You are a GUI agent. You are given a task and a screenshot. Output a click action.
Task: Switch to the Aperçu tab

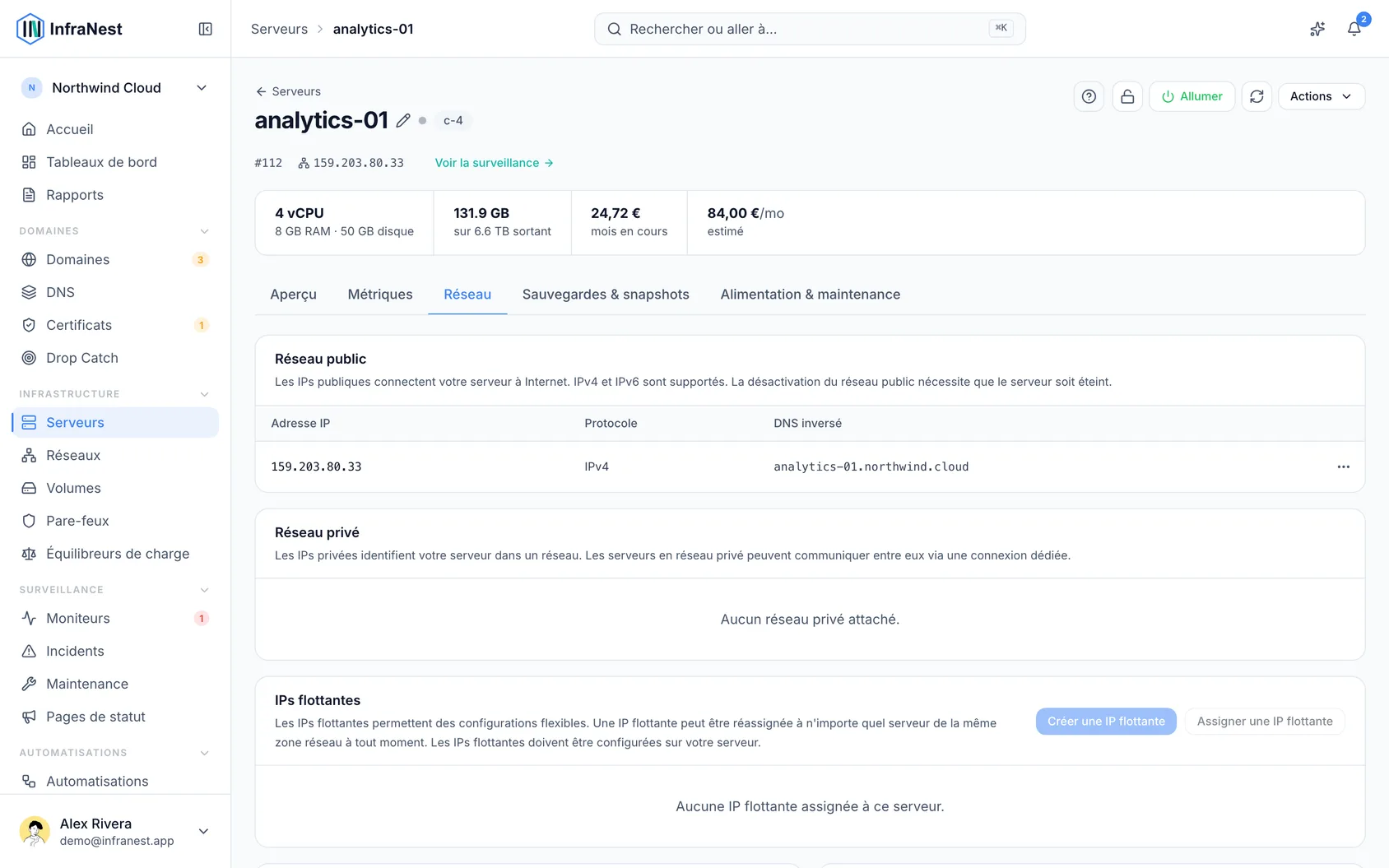click(293, 295)
